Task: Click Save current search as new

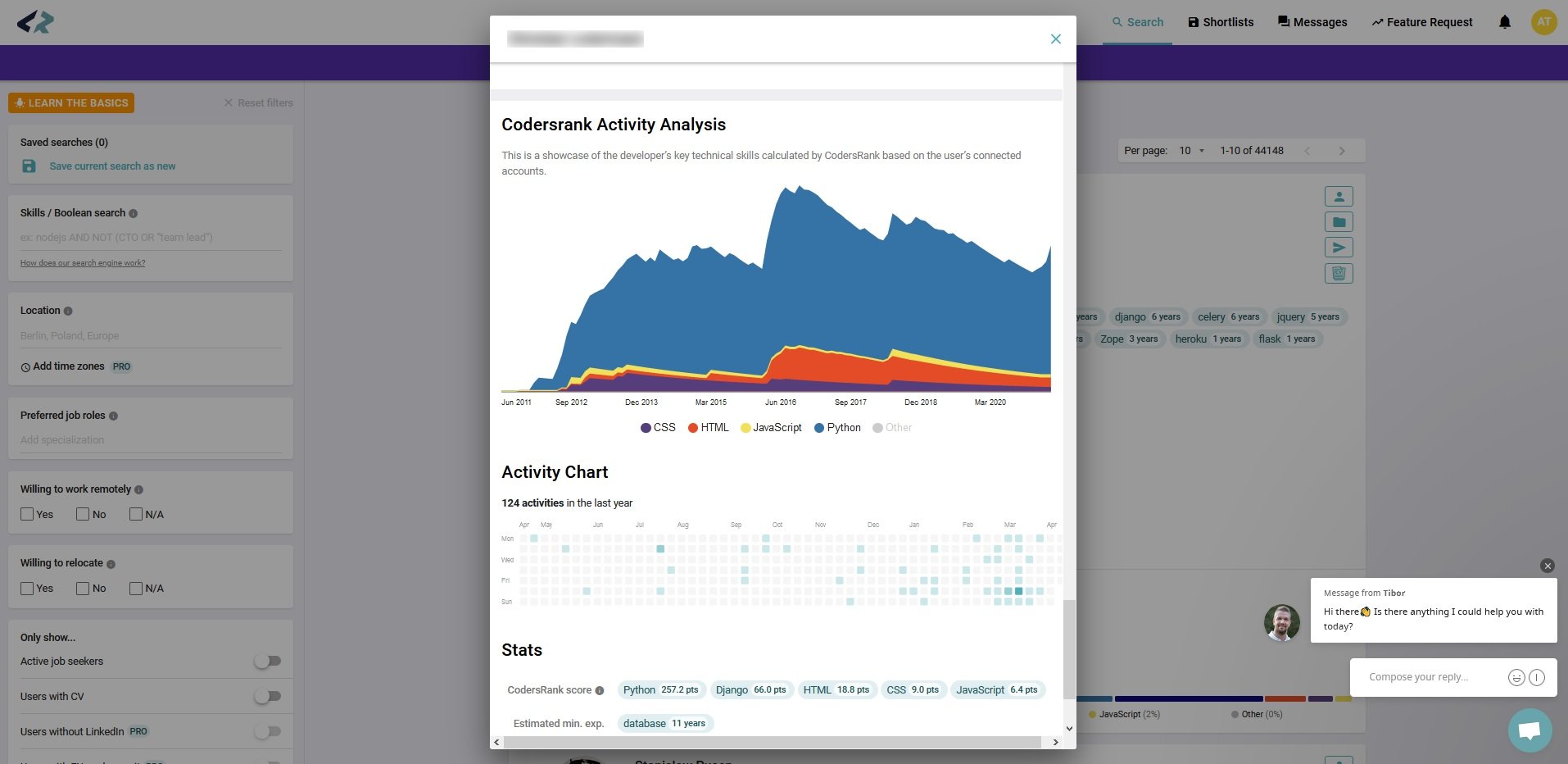Action: [112, 166]
